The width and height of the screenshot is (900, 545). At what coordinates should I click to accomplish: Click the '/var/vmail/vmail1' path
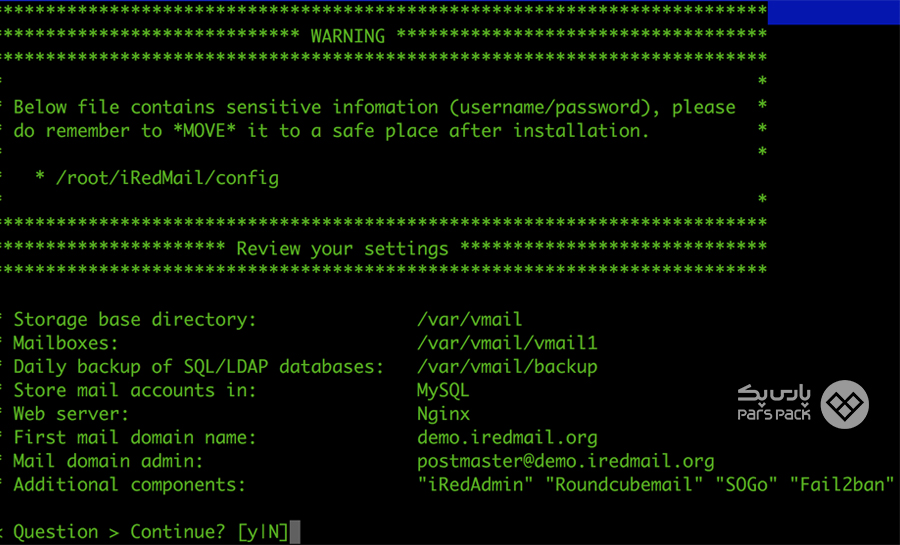click(x=507, y=343)
